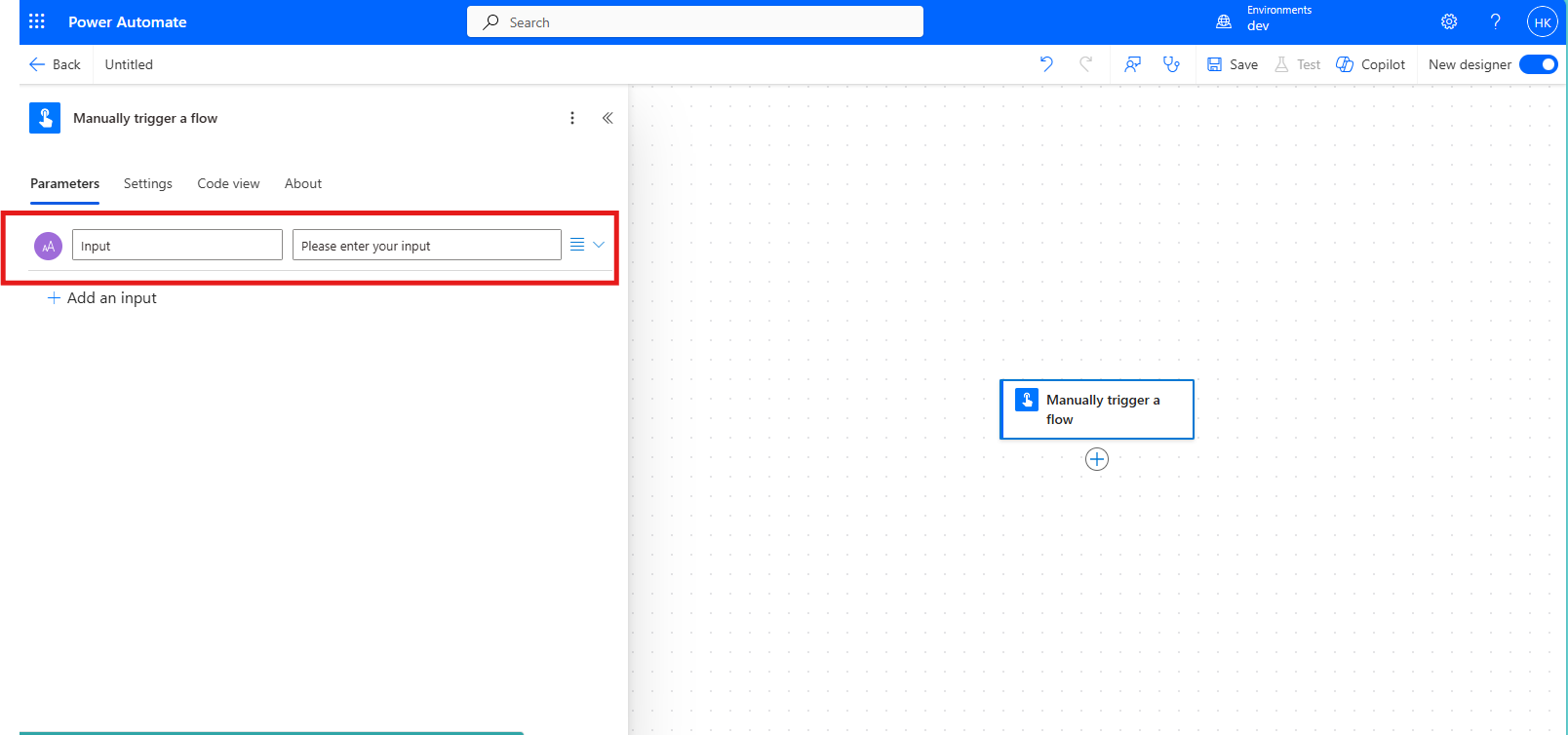Open the feedback person icon
This screenshot has width=1568, height=735.
pyautogui.click(x=1132, y=64)
